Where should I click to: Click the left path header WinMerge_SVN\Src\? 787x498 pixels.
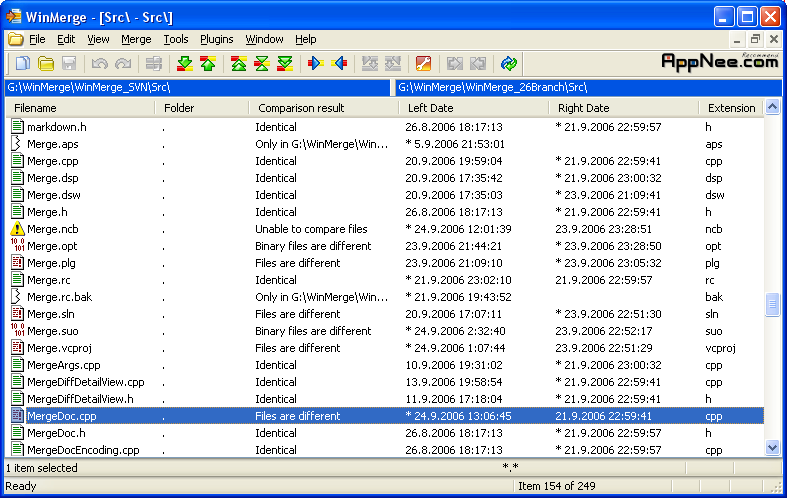click(197, 87)
